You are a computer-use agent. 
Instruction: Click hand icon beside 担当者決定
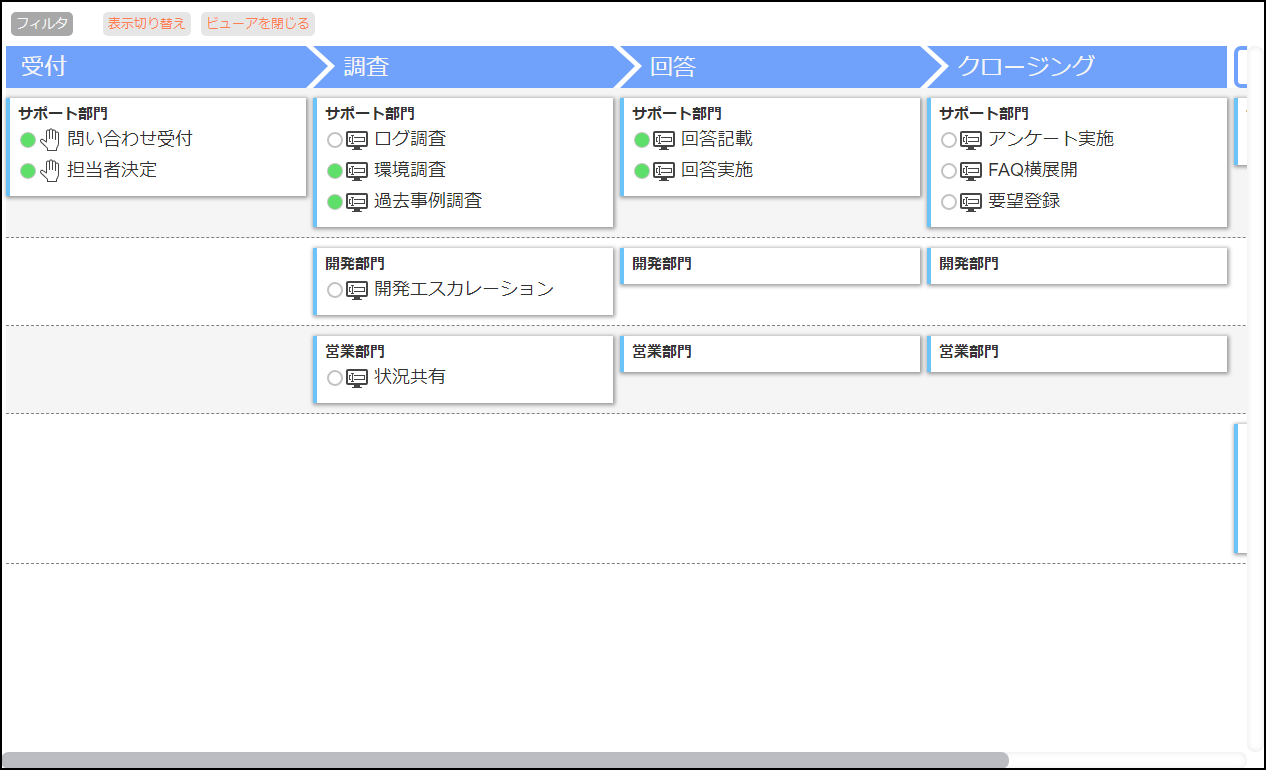click(x=50, y=171)
